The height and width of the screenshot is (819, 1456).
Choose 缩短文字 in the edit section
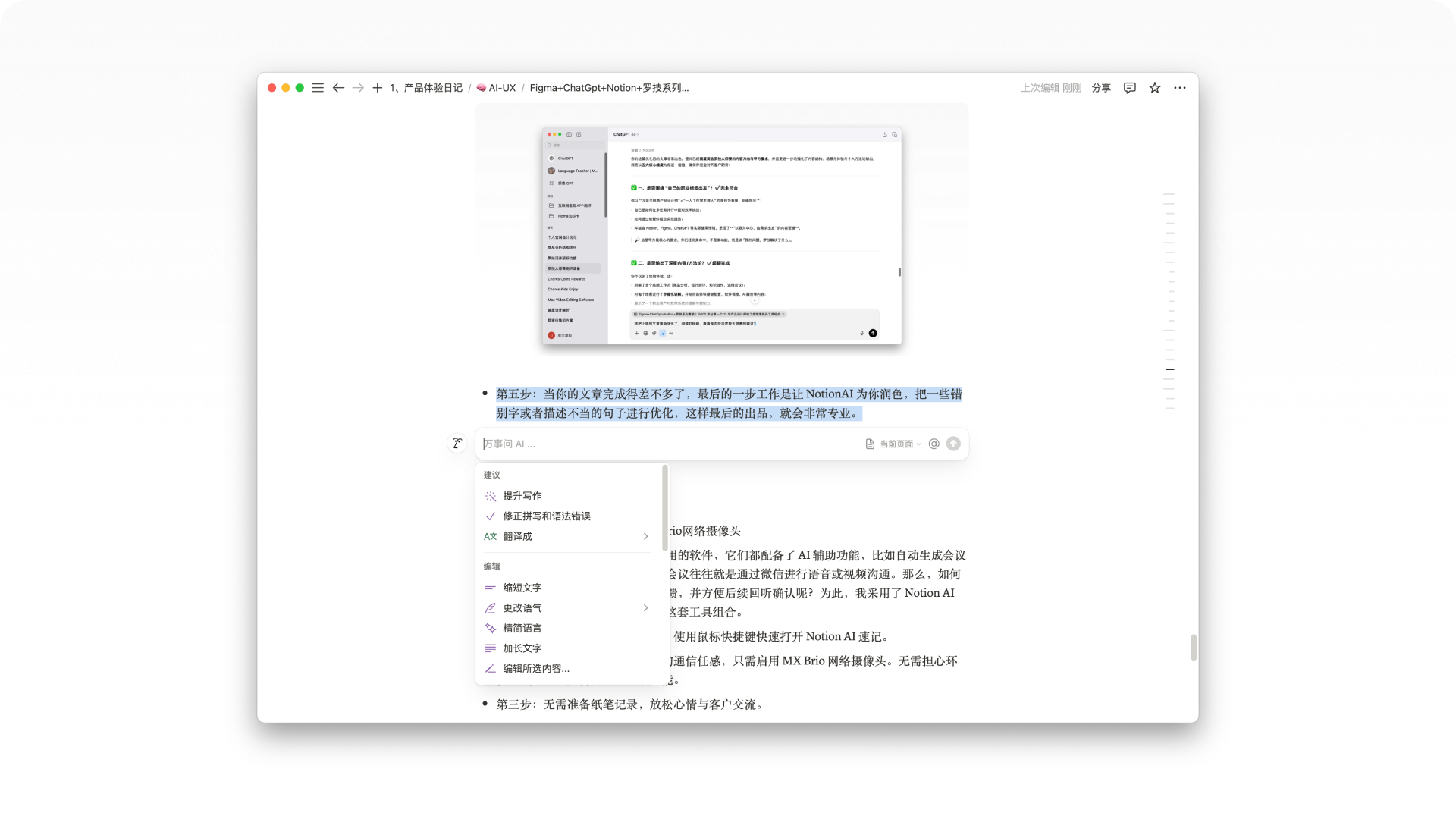coord(568,588)
